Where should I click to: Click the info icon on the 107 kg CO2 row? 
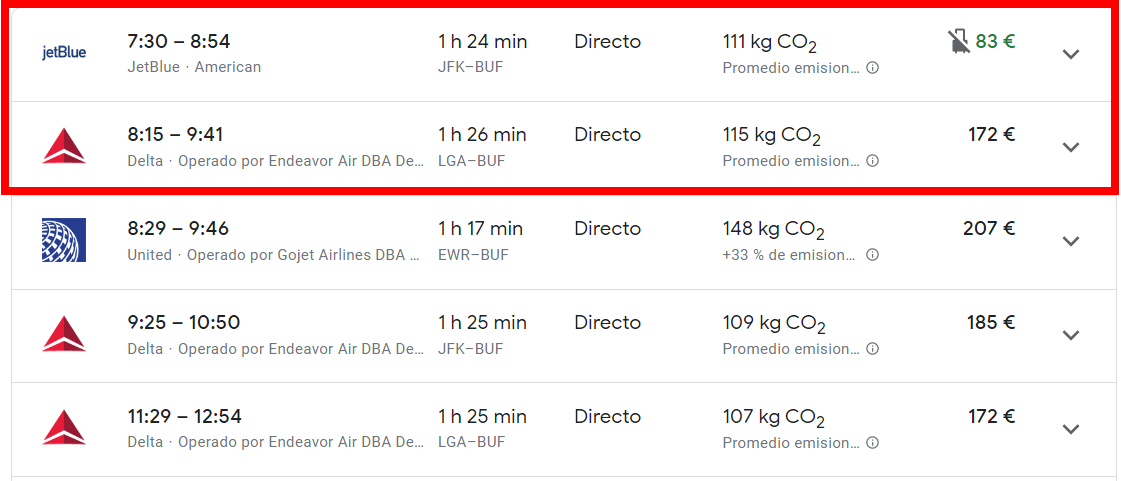872,443
